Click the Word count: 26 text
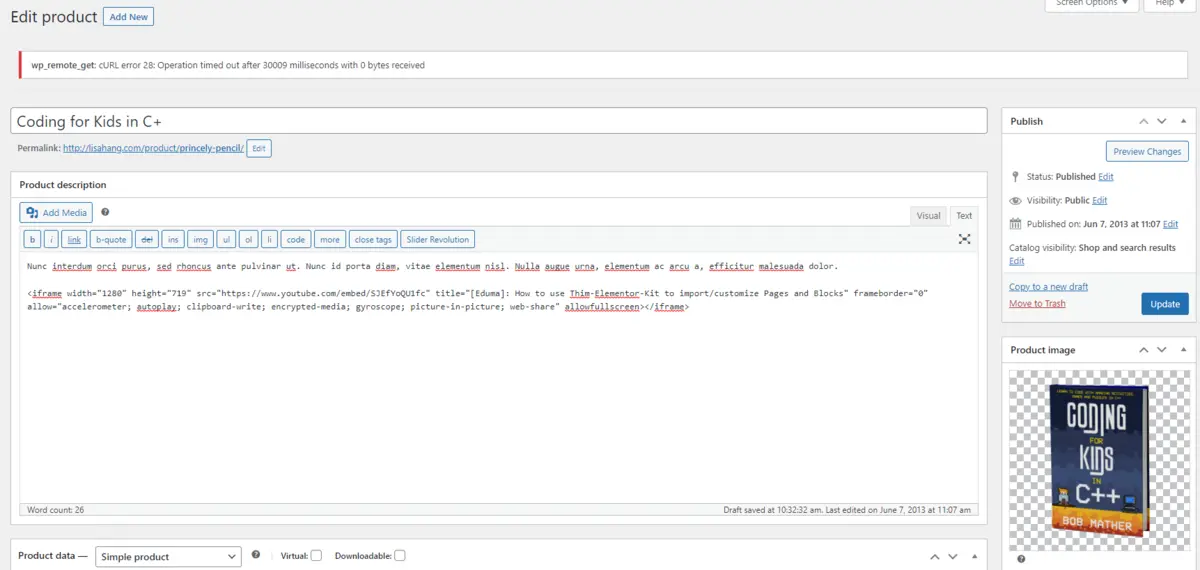This screenshot has height=570, width=1200. (56, 509)
